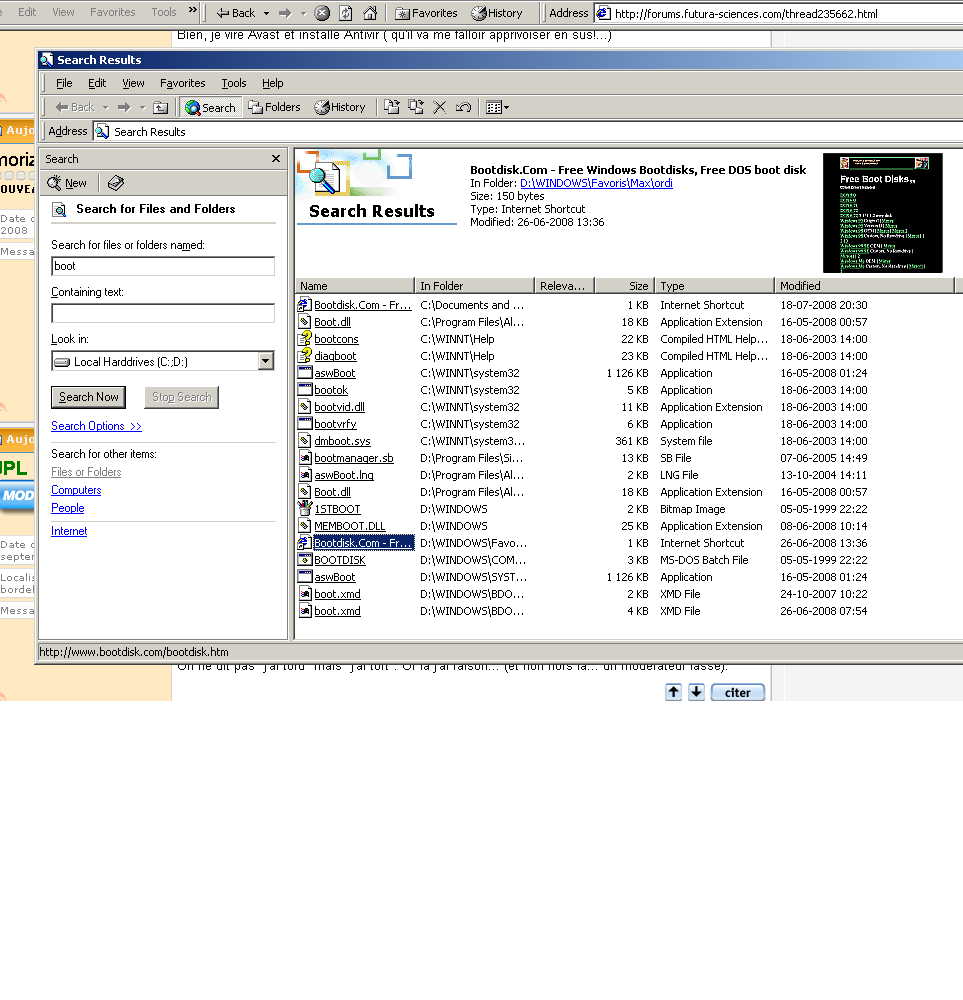Click the down arrow button beside citer
This screenshot has width=963, height=1000.
click(696, 692)
